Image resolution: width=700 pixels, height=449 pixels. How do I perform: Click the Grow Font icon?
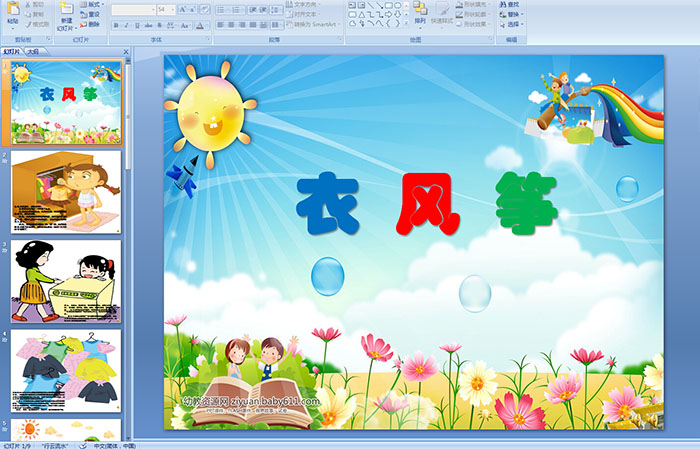coord(183,10)
